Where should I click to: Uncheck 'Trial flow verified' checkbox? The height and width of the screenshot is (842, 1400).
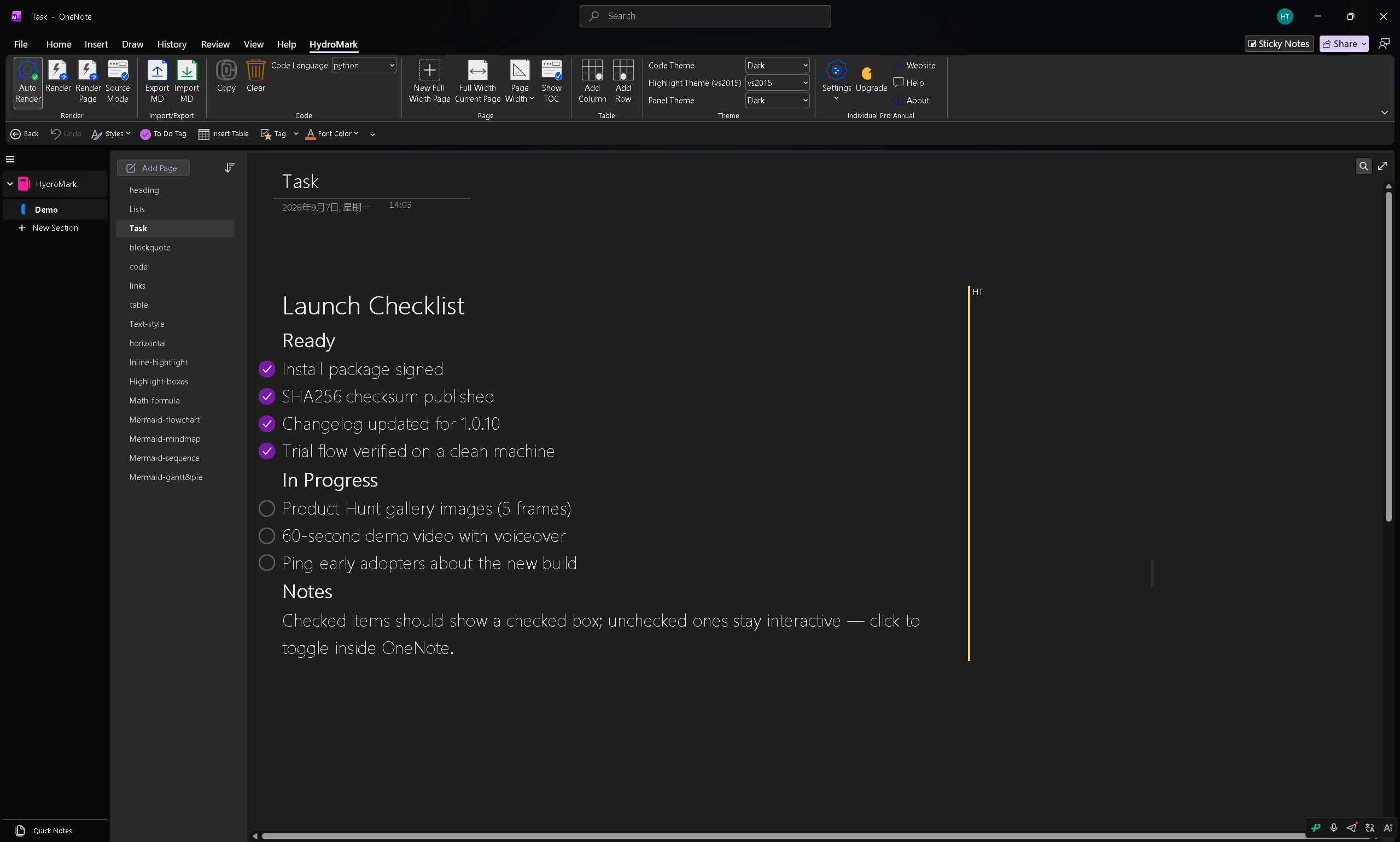tap(267, 451)
